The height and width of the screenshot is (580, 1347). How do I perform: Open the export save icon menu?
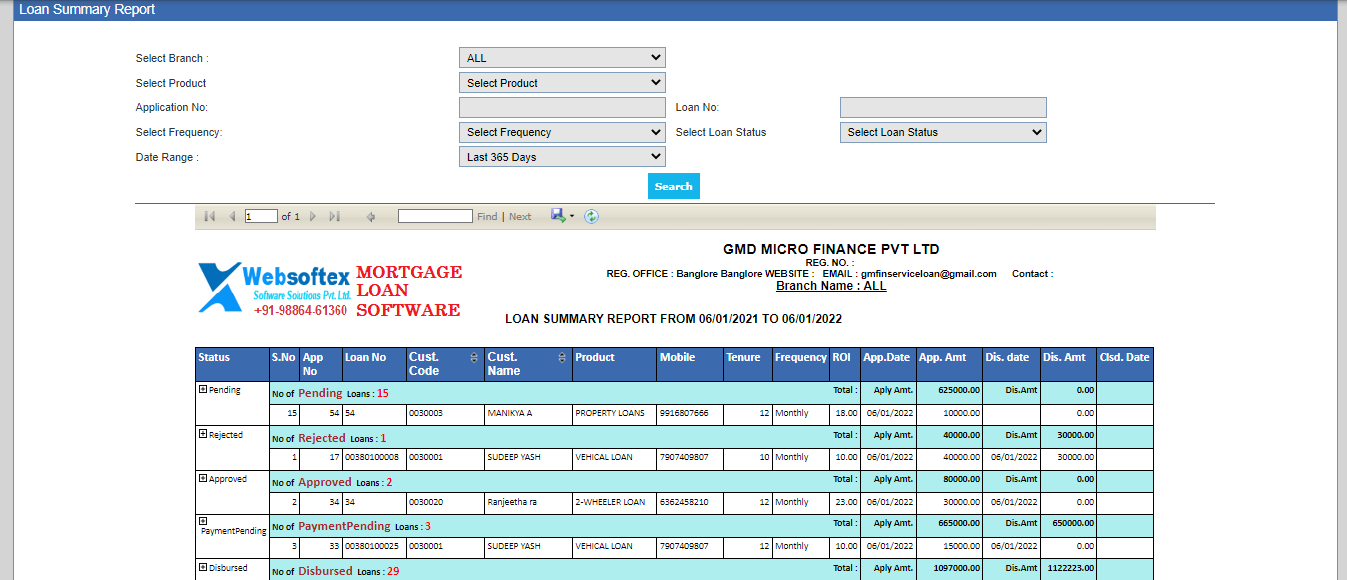coord(562,216)
